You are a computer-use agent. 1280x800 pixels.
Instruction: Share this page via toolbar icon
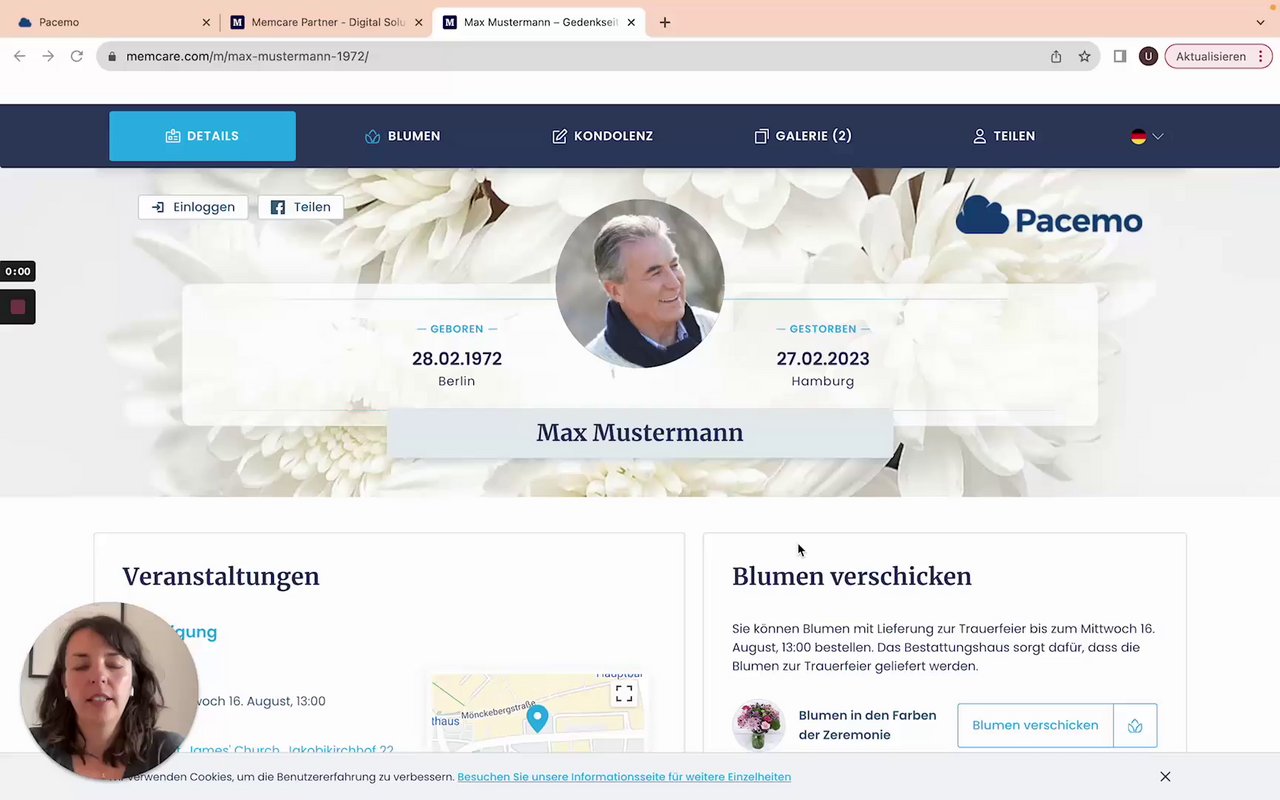point(1056,56)
